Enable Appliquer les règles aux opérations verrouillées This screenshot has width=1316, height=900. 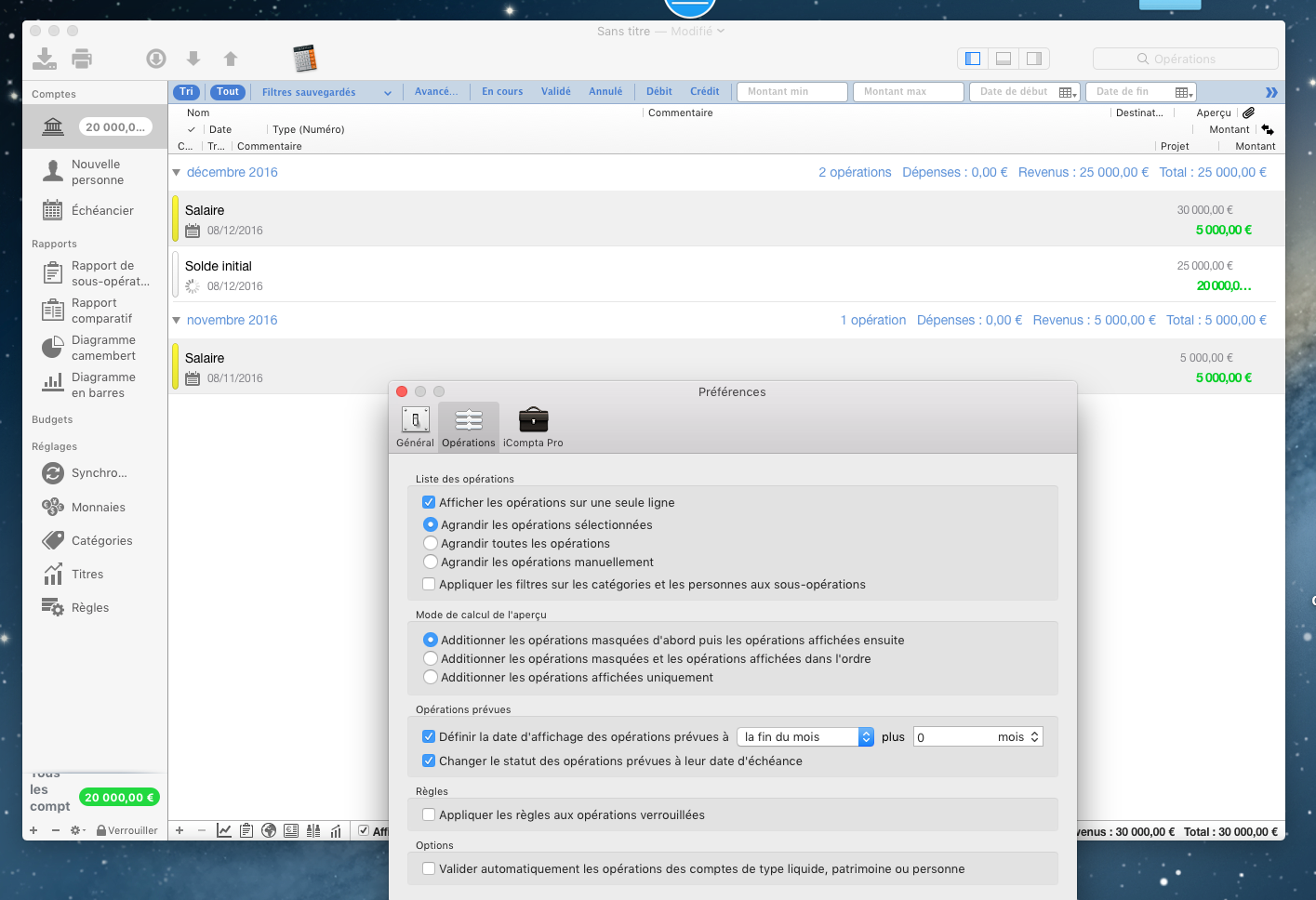tap(429, 814)
